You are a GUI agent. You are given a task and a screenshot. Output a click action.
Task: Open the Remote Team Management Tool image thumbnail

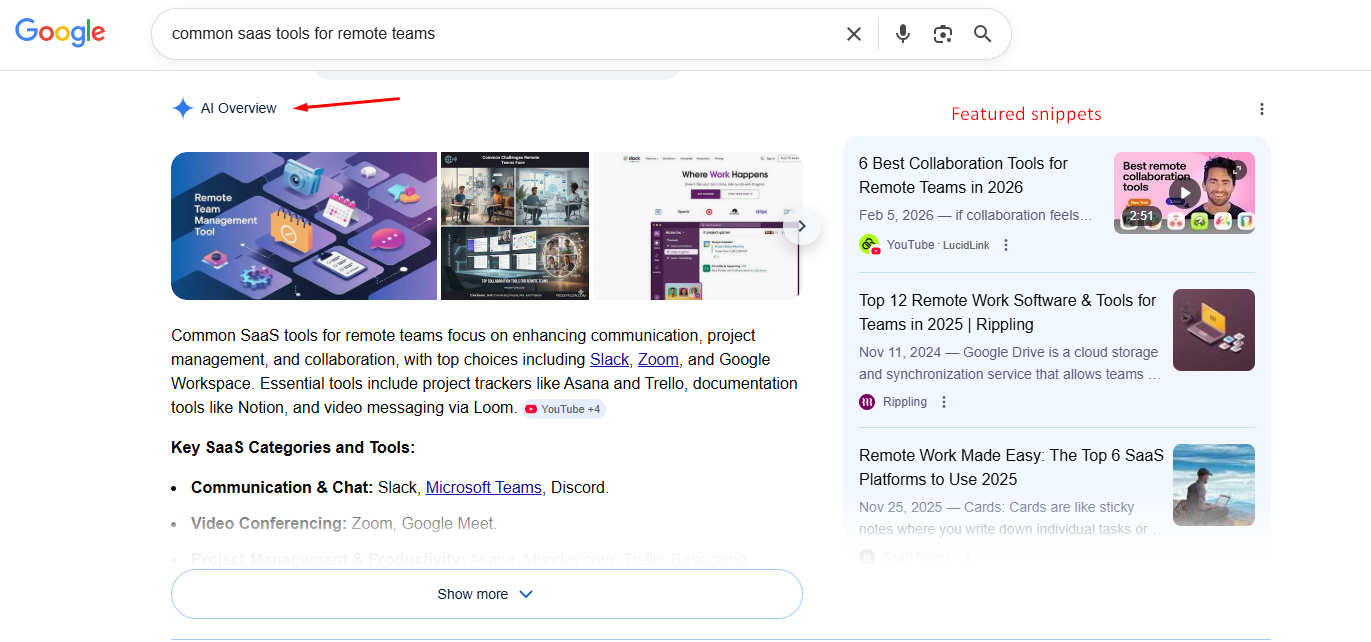tap(303, 226)
